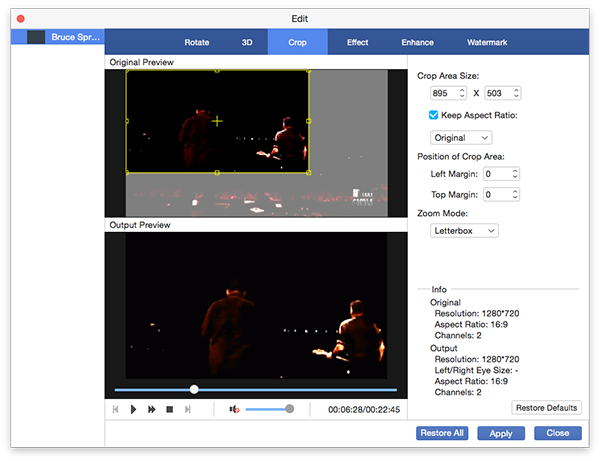
Task: Open the Enhance tab
Action: pos(417,42)
